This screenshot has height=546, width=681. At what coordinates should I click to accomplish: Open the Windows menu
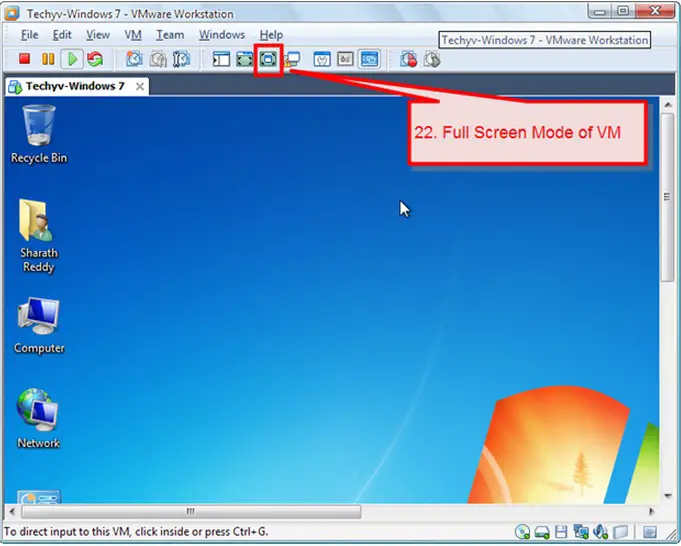pos(222,35)
